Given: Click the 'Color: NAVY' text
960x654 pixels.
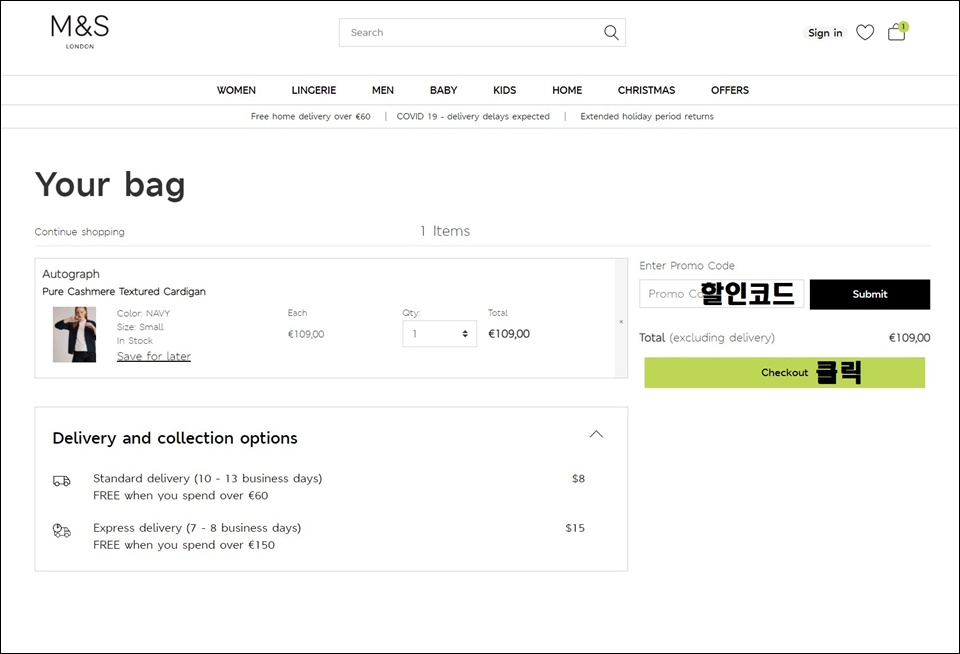Looking at the screenshot, I should coord(143,313).
